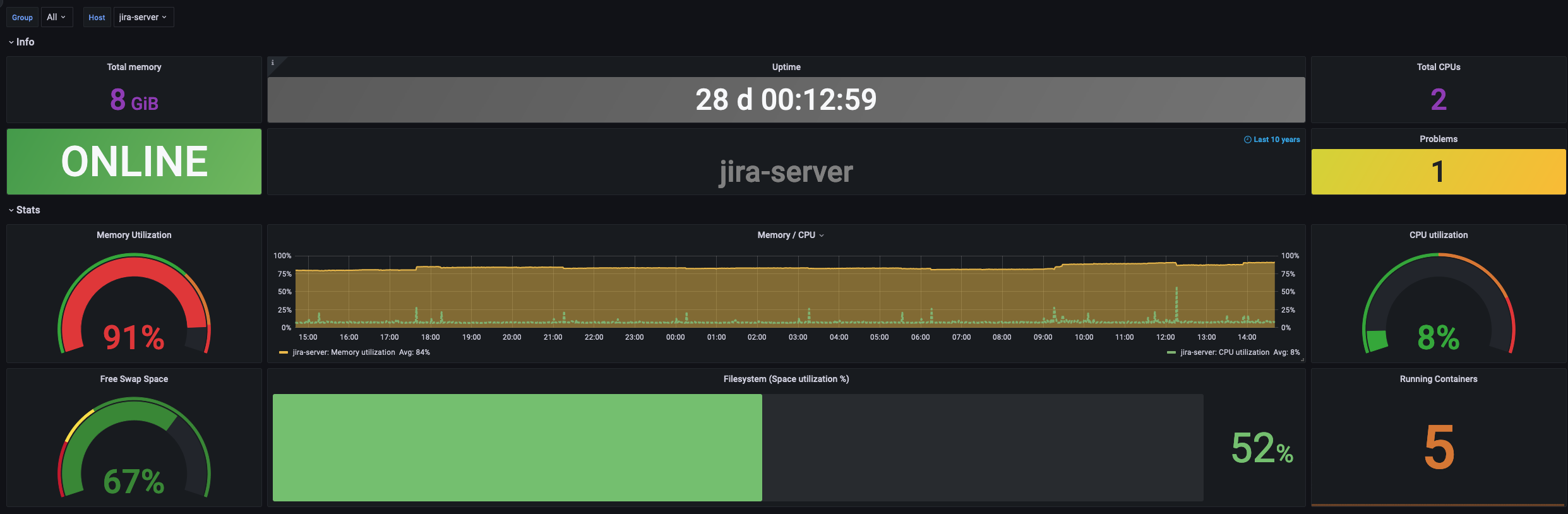Click the green ONLINE status tile
Image resolution: width=1568 pixels, height=514 pixels.
click(134, 162)
